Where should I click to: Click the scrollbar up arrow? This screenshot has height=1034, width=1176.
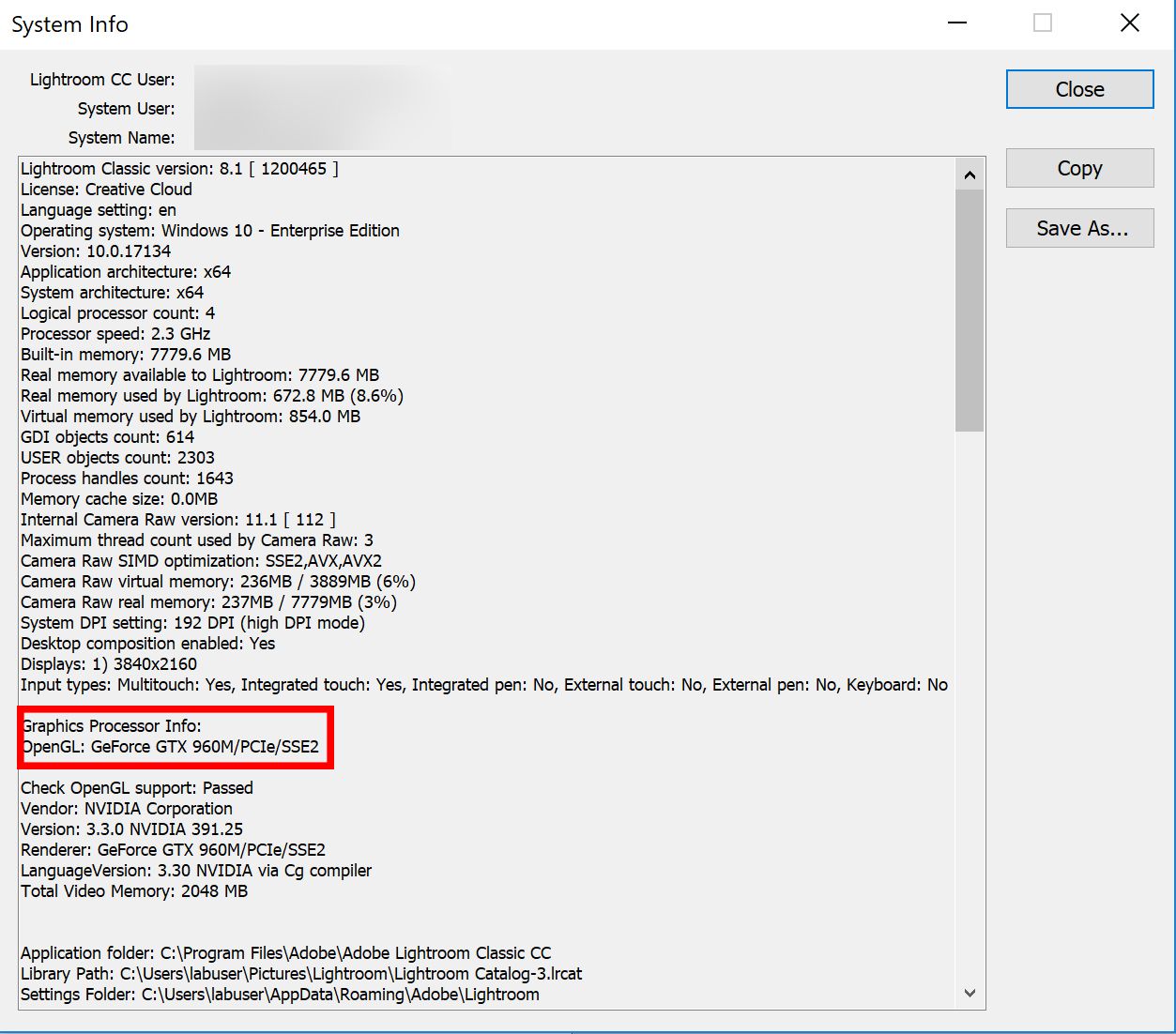tap(970, 175)
